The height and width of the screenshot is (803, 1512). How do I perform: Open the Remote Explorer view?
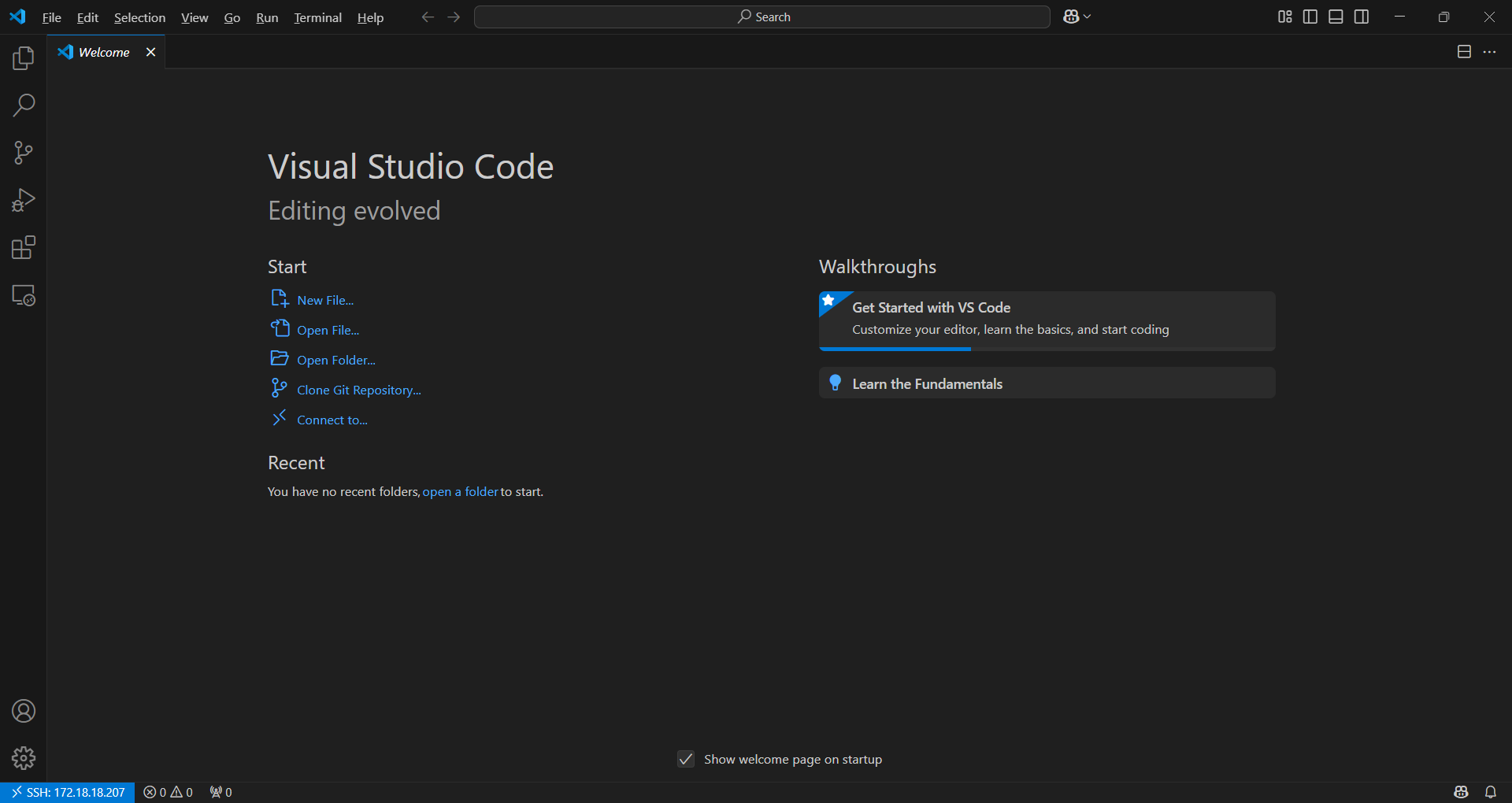click(x=24, y=295)
